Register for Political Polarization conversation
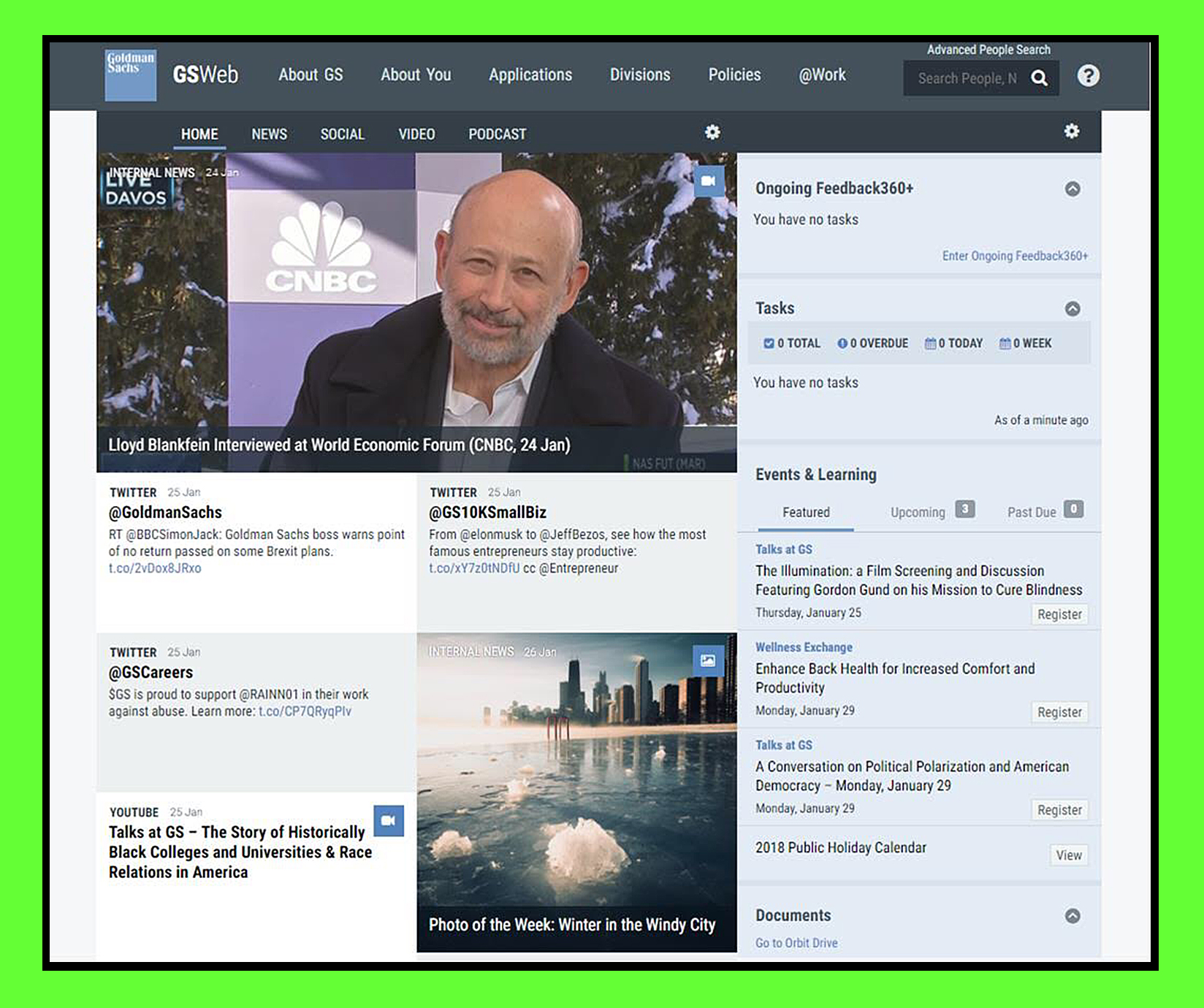 click(x=1059, y=810)
